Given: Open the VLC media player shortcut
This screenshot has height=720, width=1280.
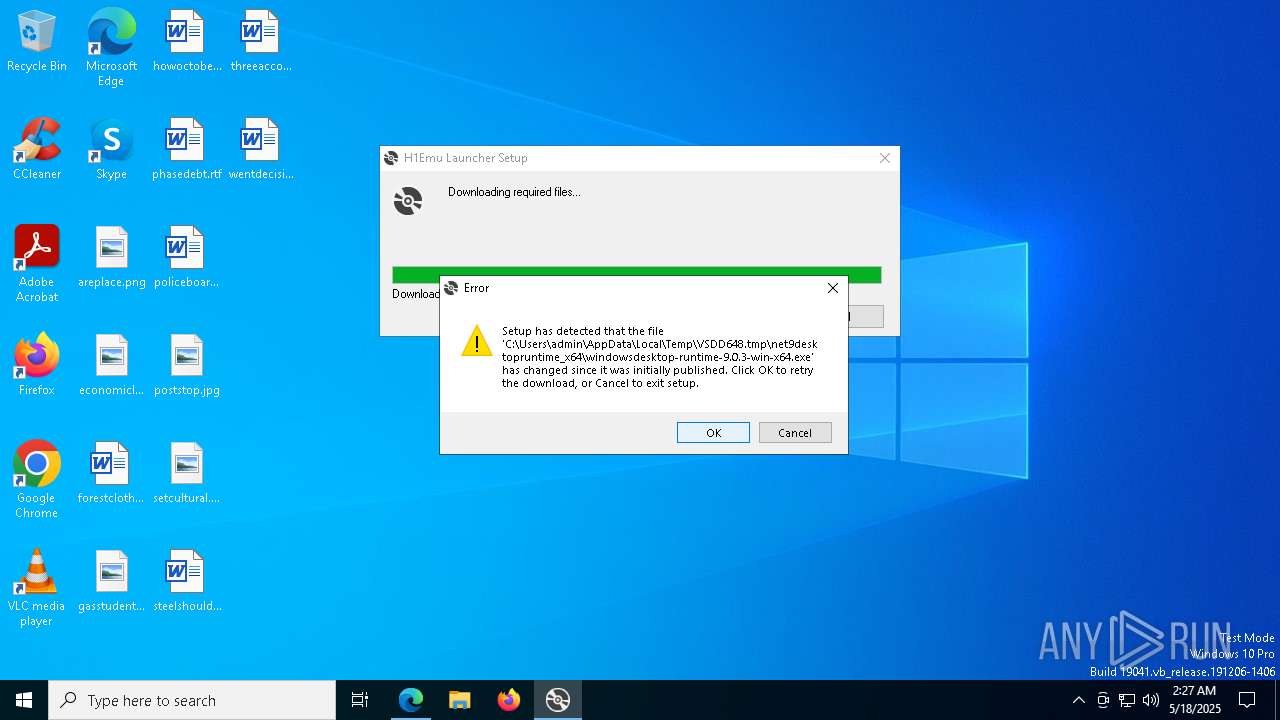Looking at the screenshot, I should 37,588.
